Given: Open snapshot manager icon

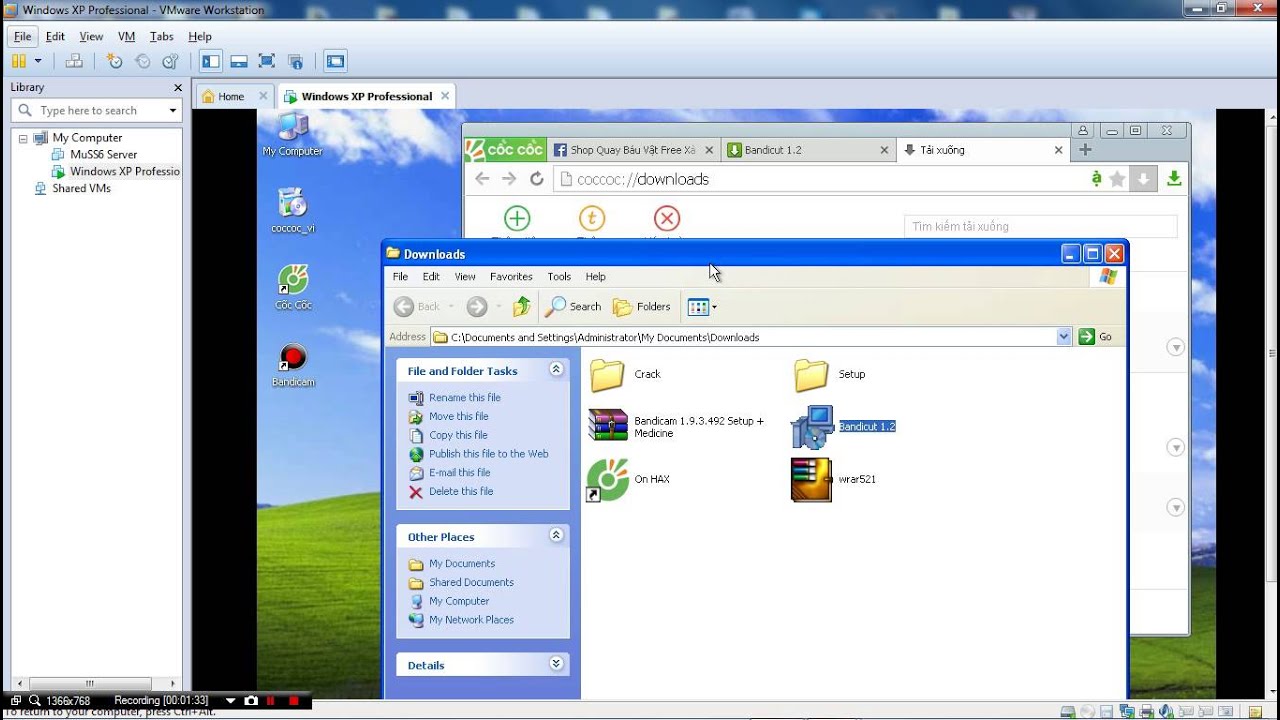Looking at the screenshot, I should [170, 61].
